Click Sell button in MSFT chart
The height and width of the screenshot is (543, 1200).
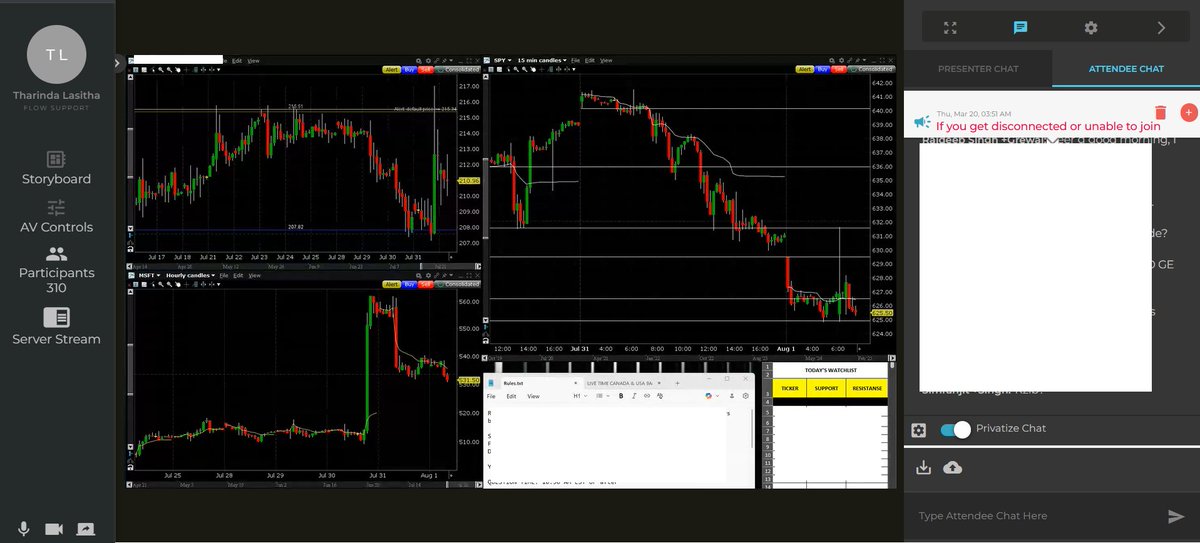425,284
